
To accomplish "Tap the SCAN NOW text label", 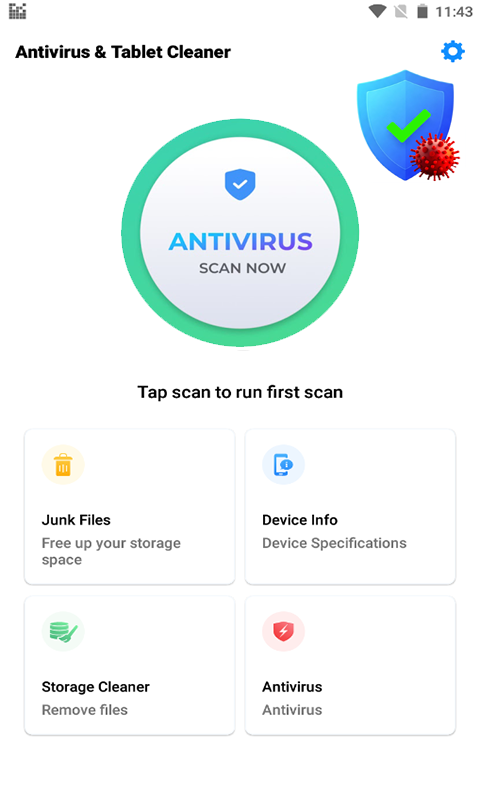I will 242,268.
